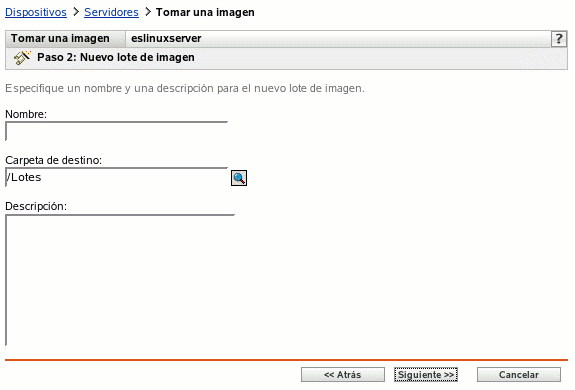Click the Paso 2: Nuevo lote de imagen heading
This screenshot has height=390, width=575.
coord(116,57)
